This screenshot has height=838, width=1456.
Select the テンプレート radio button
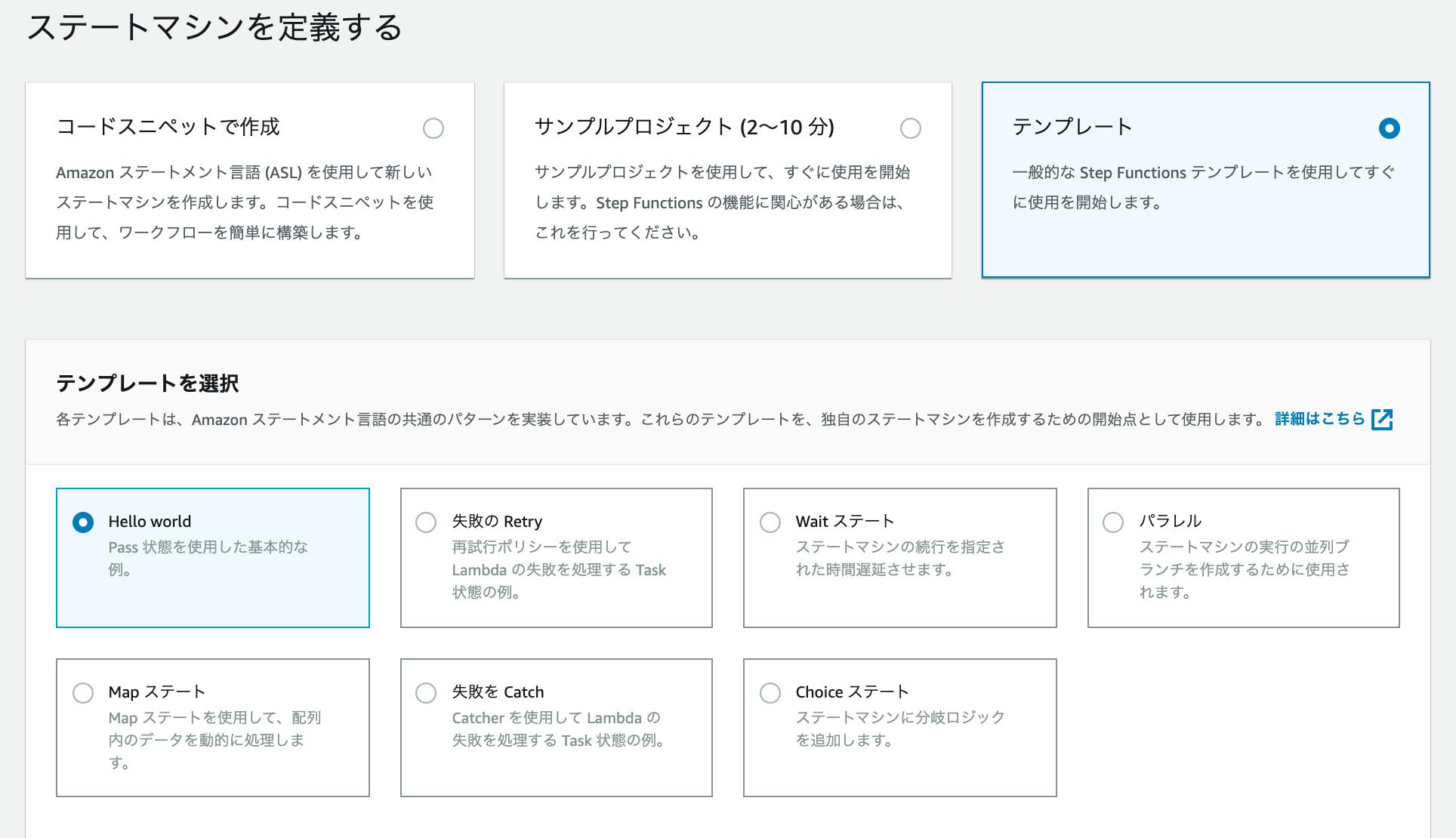(x=1389, y=128)
